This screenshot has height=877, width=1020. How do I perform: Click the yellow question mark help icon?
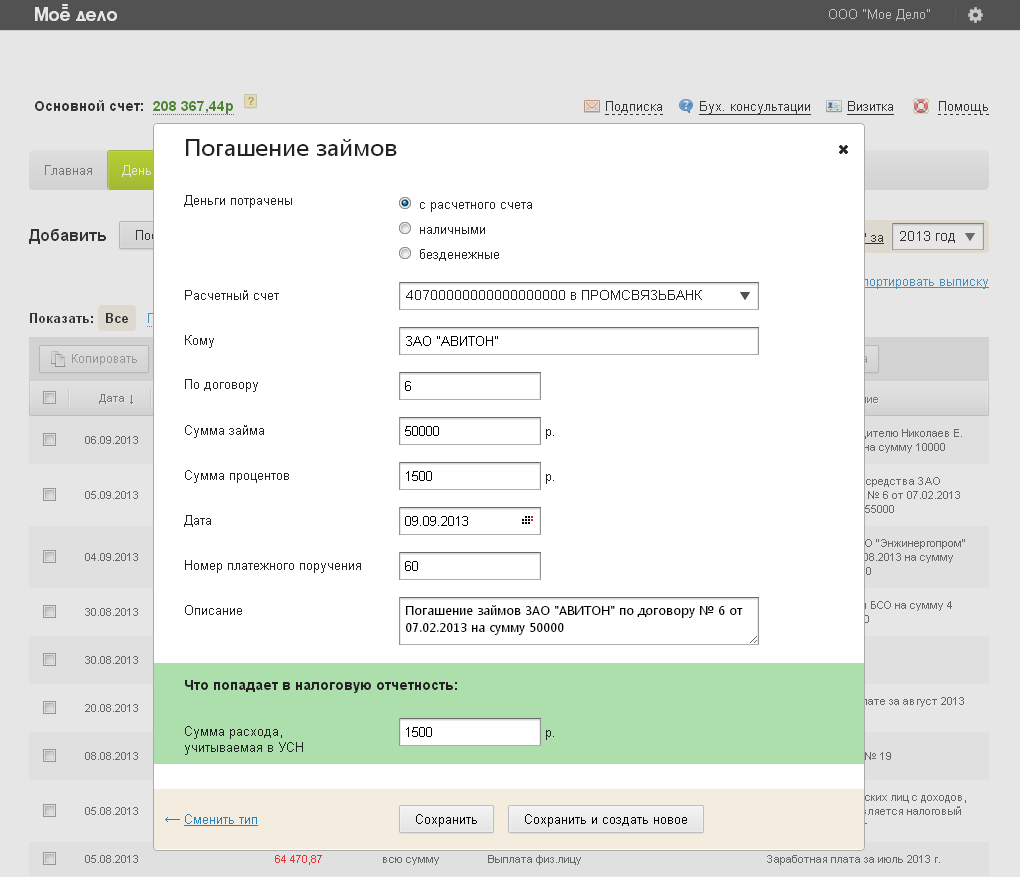[x=251, y=101]
